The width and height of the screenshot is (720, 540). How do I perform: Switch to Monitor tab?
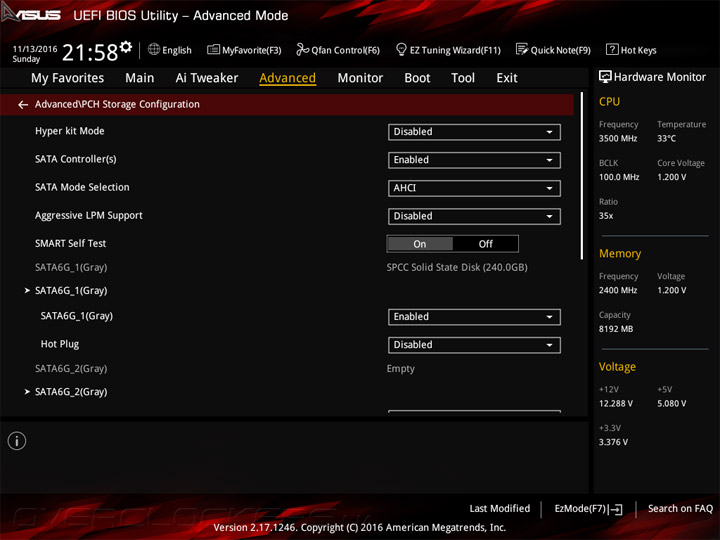pyautogui.click(x=360, y=78)
